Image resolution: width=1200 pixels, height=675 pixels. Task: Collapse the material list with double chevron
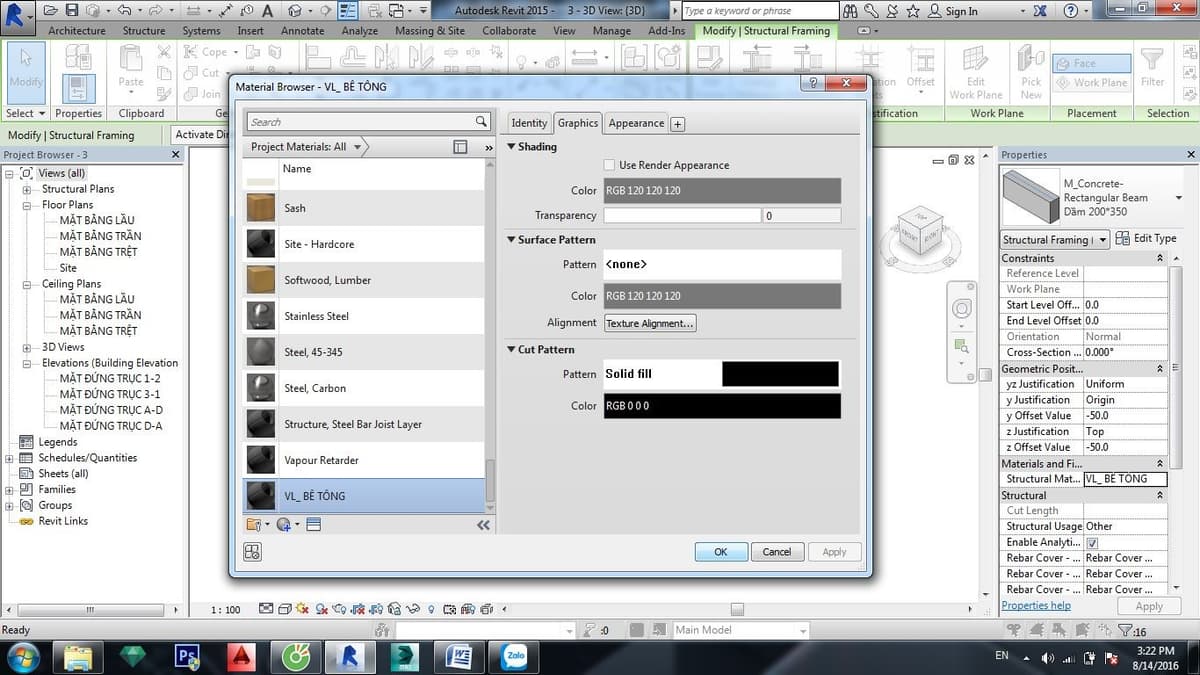tap(483, 524)
